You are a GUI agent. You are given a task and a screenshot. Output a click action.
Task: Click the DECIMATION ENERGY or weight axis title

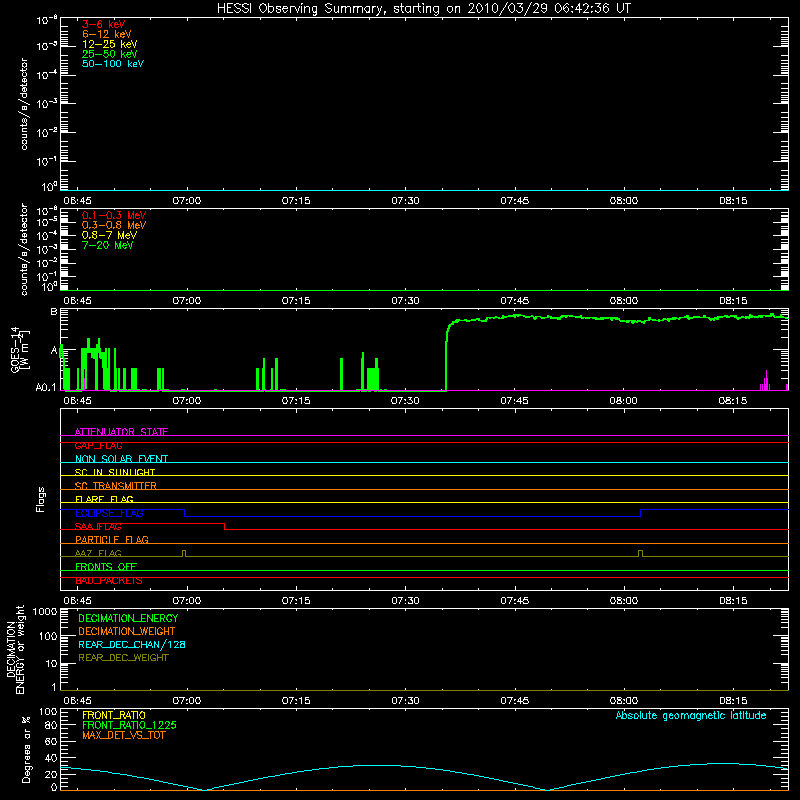coord(15,649)
